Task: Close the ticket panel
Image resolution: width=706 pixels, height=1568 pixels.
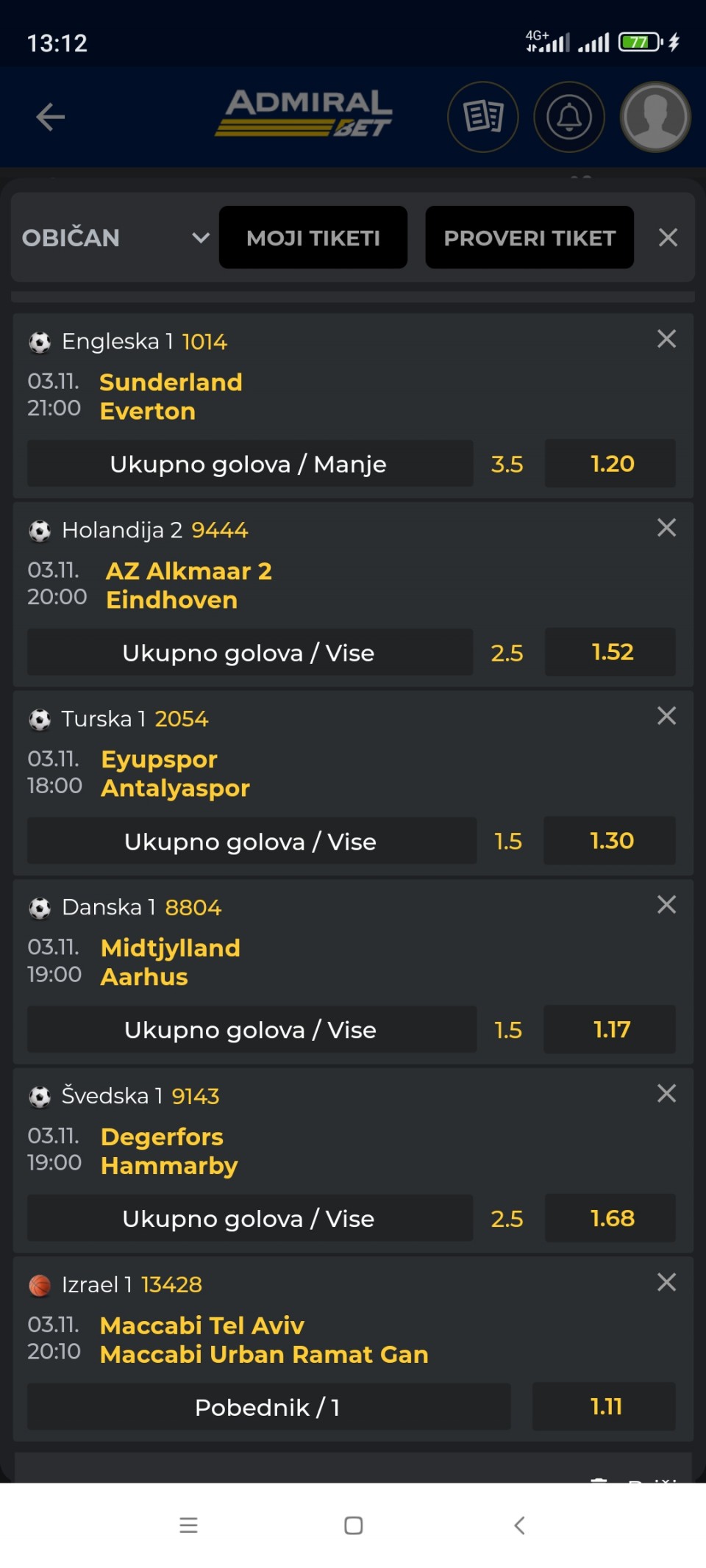Action: (668, 237)
